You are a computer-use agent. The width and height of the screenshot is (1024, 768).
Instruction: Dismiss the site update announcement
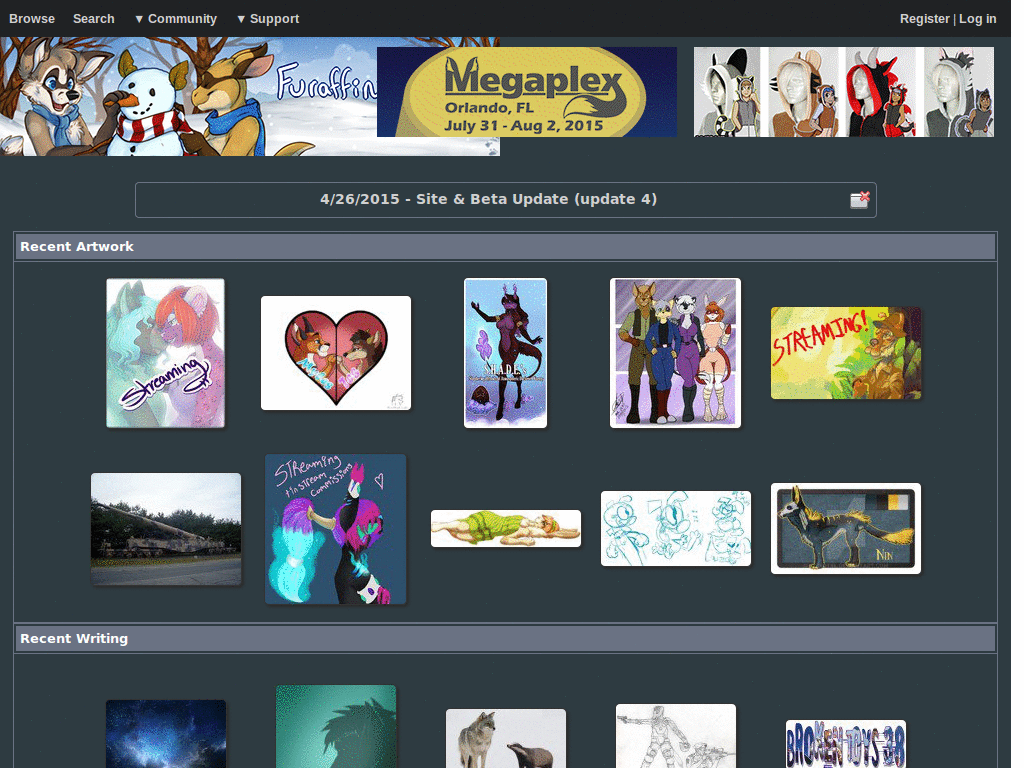858,199
